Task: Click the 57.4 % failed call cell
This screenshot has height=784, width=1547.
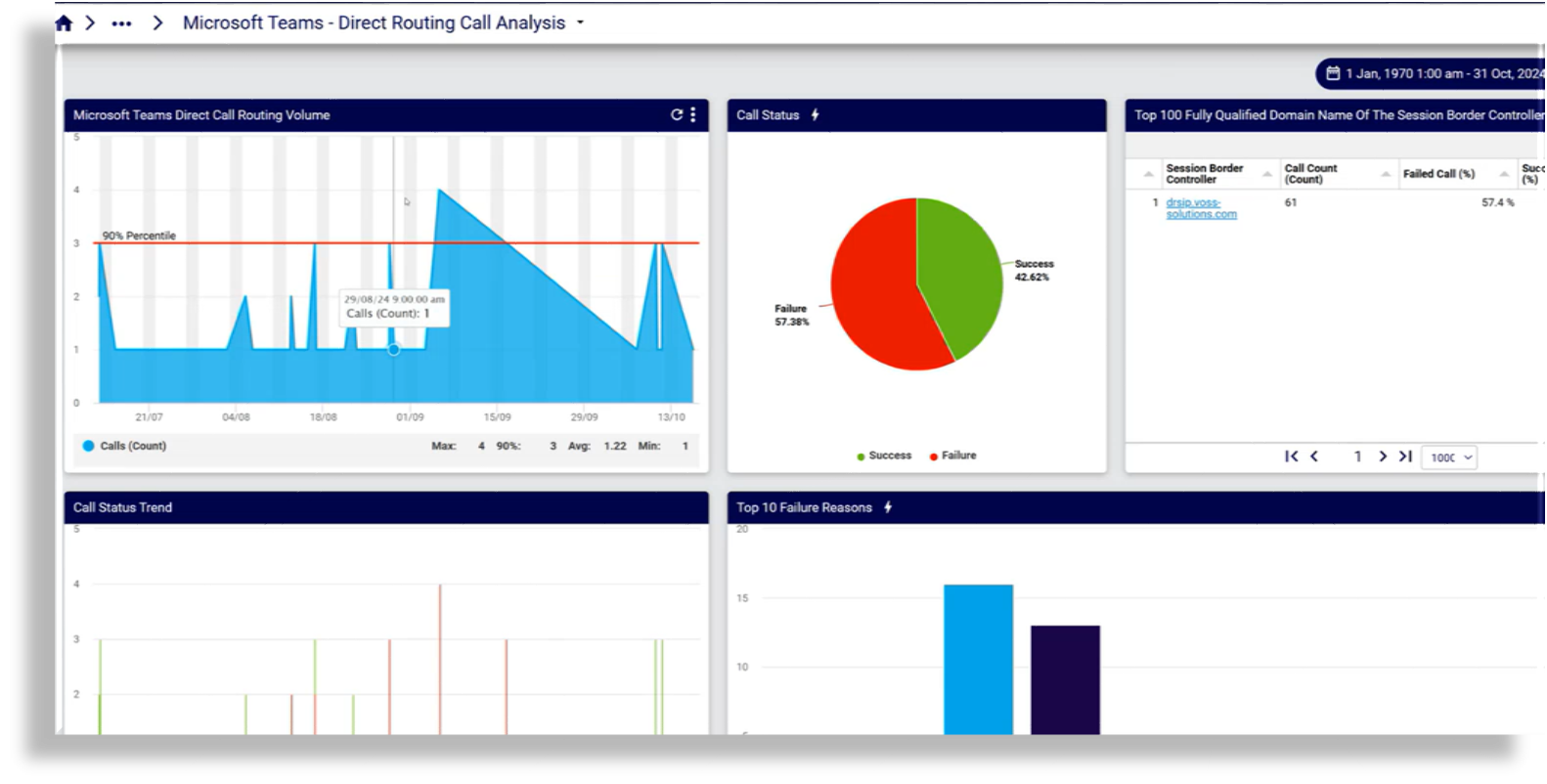Action: coord(1497,202)
